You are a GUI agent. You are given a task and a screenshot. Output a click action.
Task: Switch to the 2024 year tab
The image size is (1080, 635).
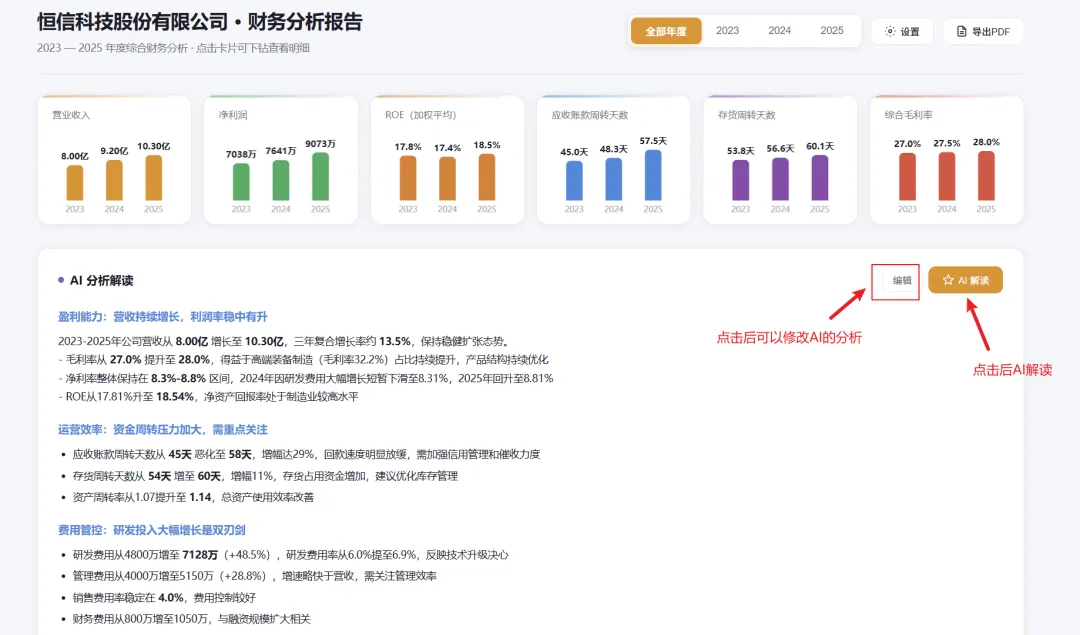pyautogui.click(x=780, y=31)
